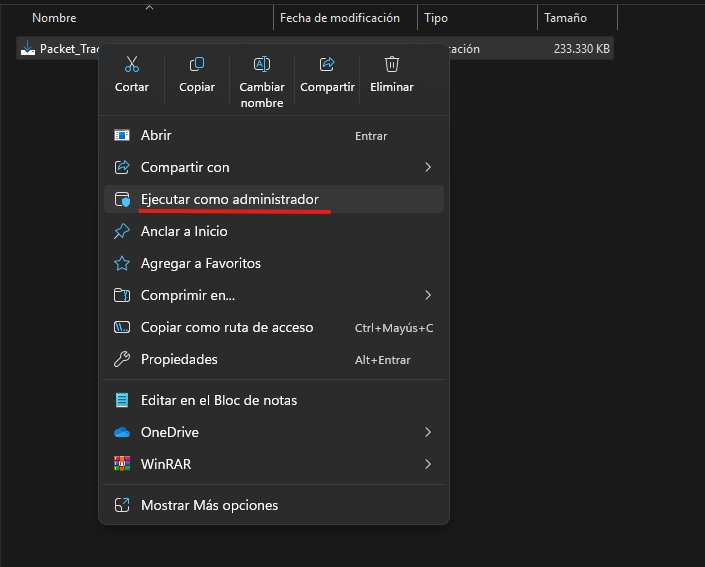Select the Cambiar nombre rename icon
This screenshot has width=705, height=567.
tap(262, 65)
